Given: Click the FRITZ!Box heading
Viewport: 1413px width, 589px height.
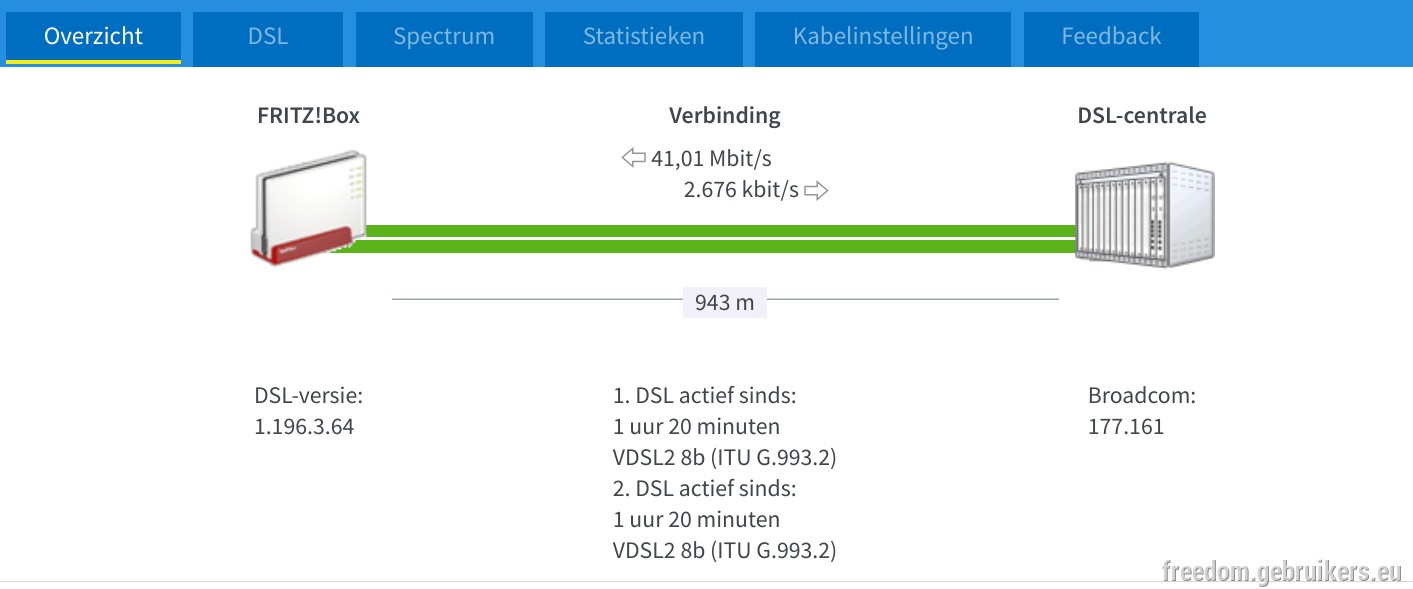Looking at the screenshot, I should coord(308,115).
